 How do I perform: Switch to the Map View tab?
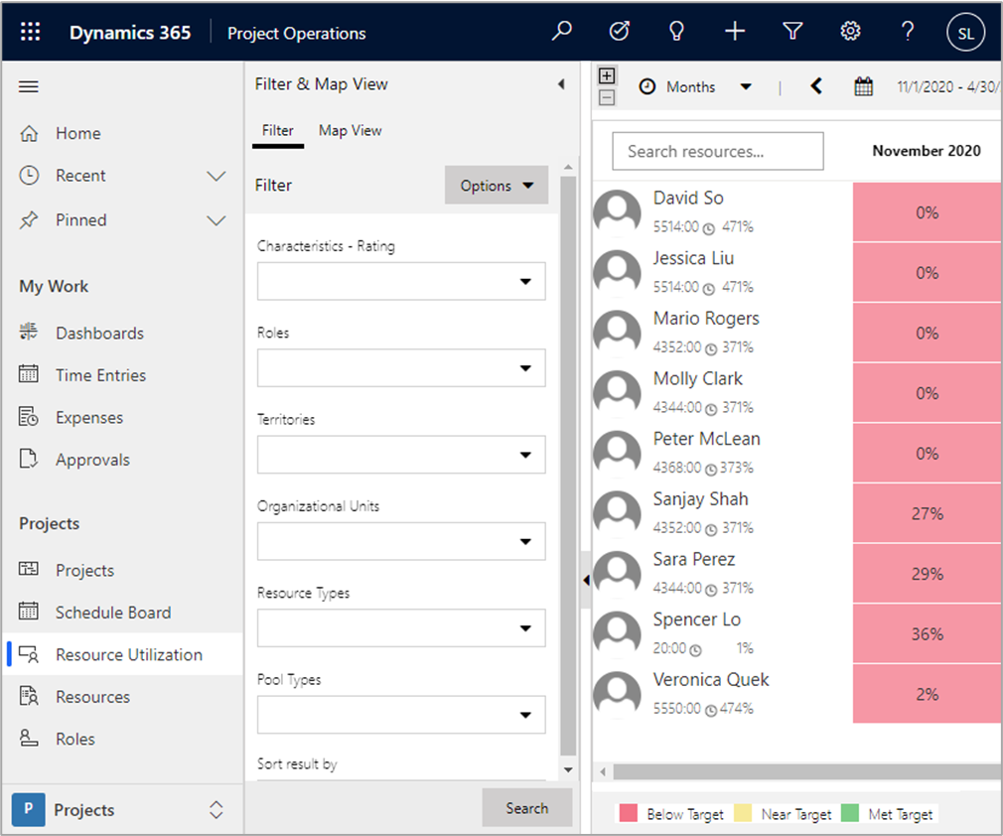coord(350,130)
